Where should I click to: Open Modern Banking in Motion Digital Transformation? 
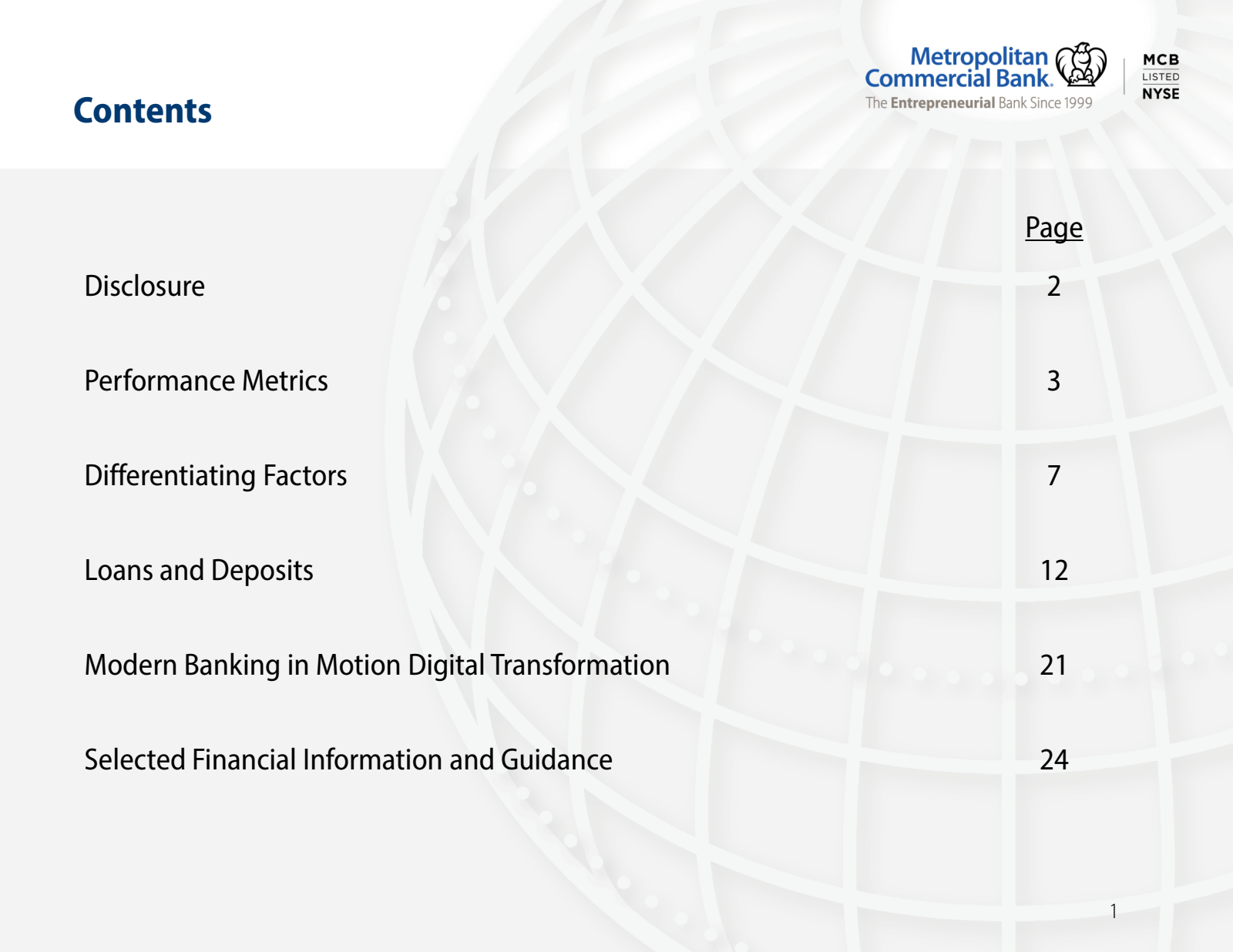(377, 665)
